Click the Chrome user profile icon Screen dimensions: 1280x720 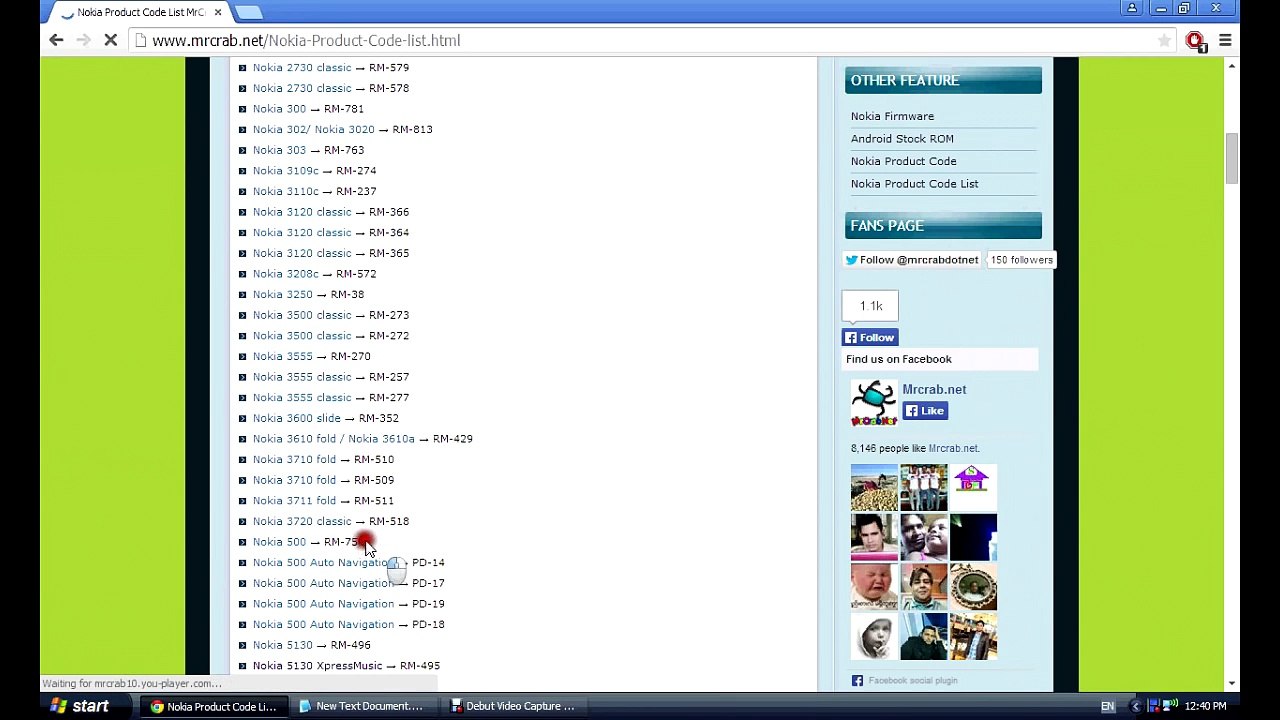1132,8
